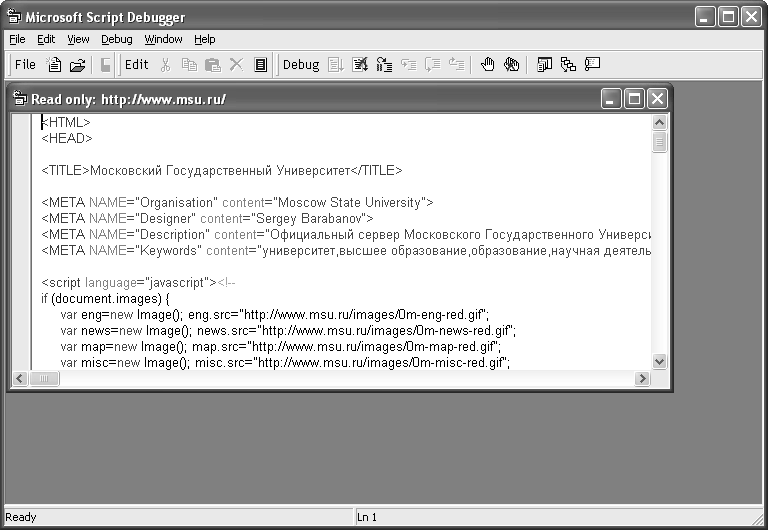Image resolution: width=768 pixels, height=530 pixels.
Task: Open the File menu
Action: (17, 39)
